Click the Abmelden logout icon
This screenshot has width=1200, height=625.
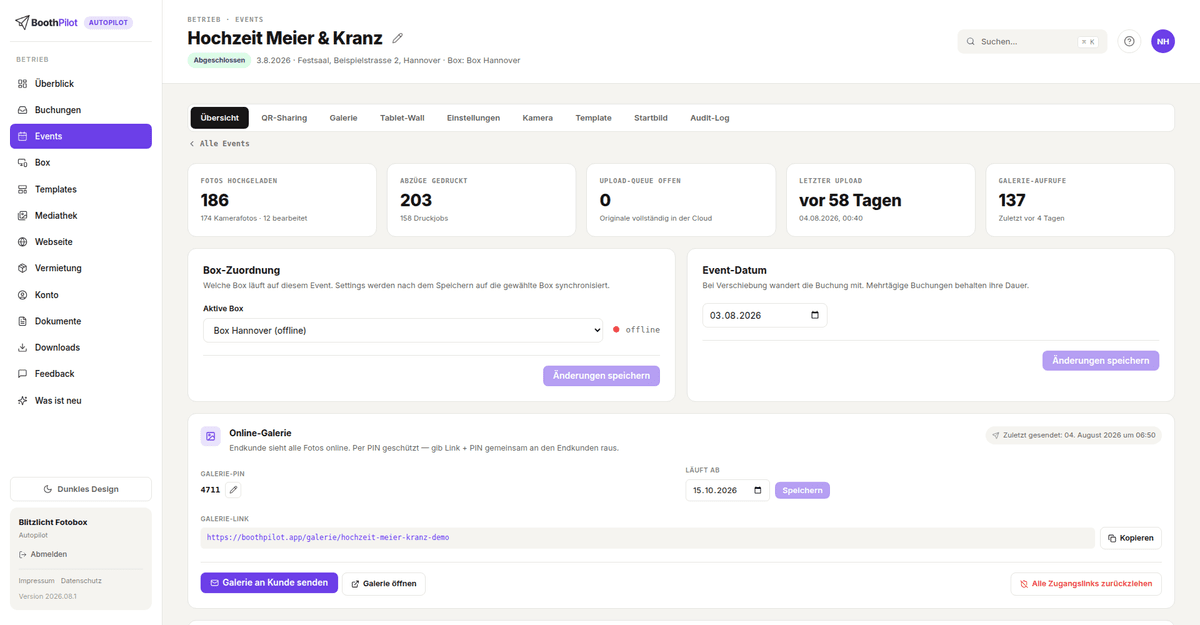point(23,554)
